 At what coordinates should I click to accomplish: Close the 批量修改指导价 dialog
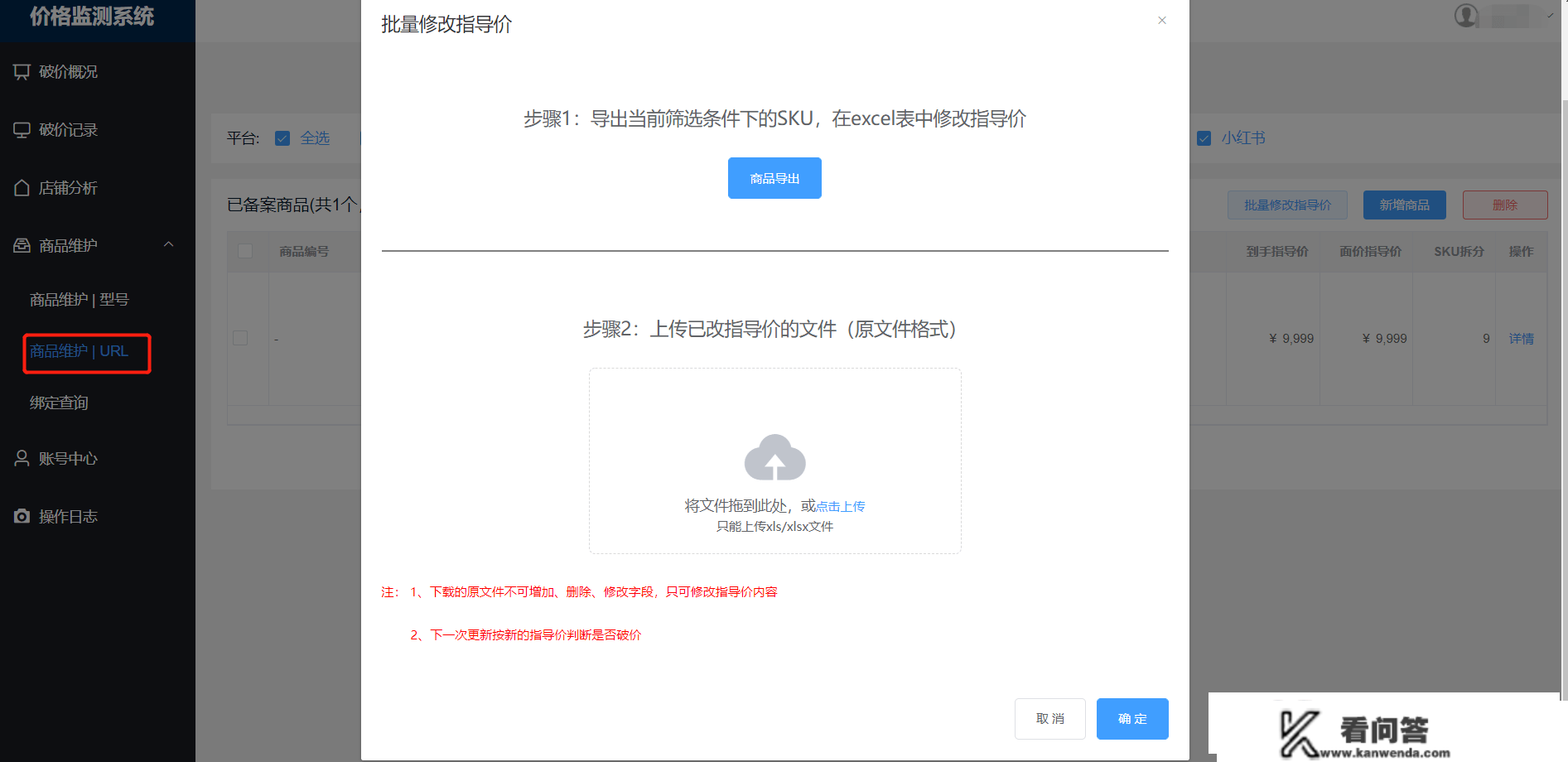coord(1162,21)
